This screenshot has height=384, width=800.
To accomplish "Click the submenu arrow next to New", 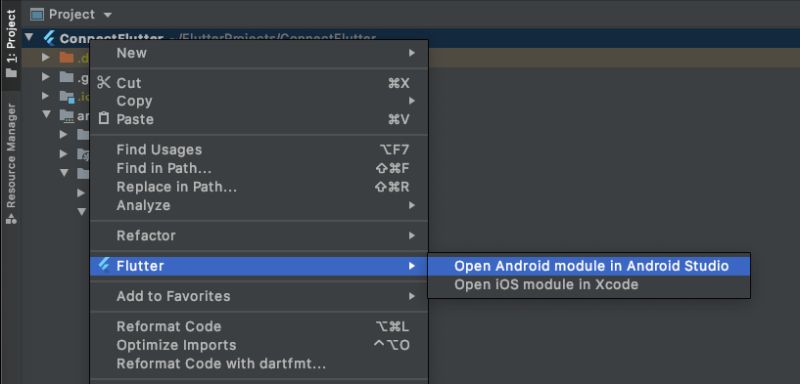I will tap(412, 53).
